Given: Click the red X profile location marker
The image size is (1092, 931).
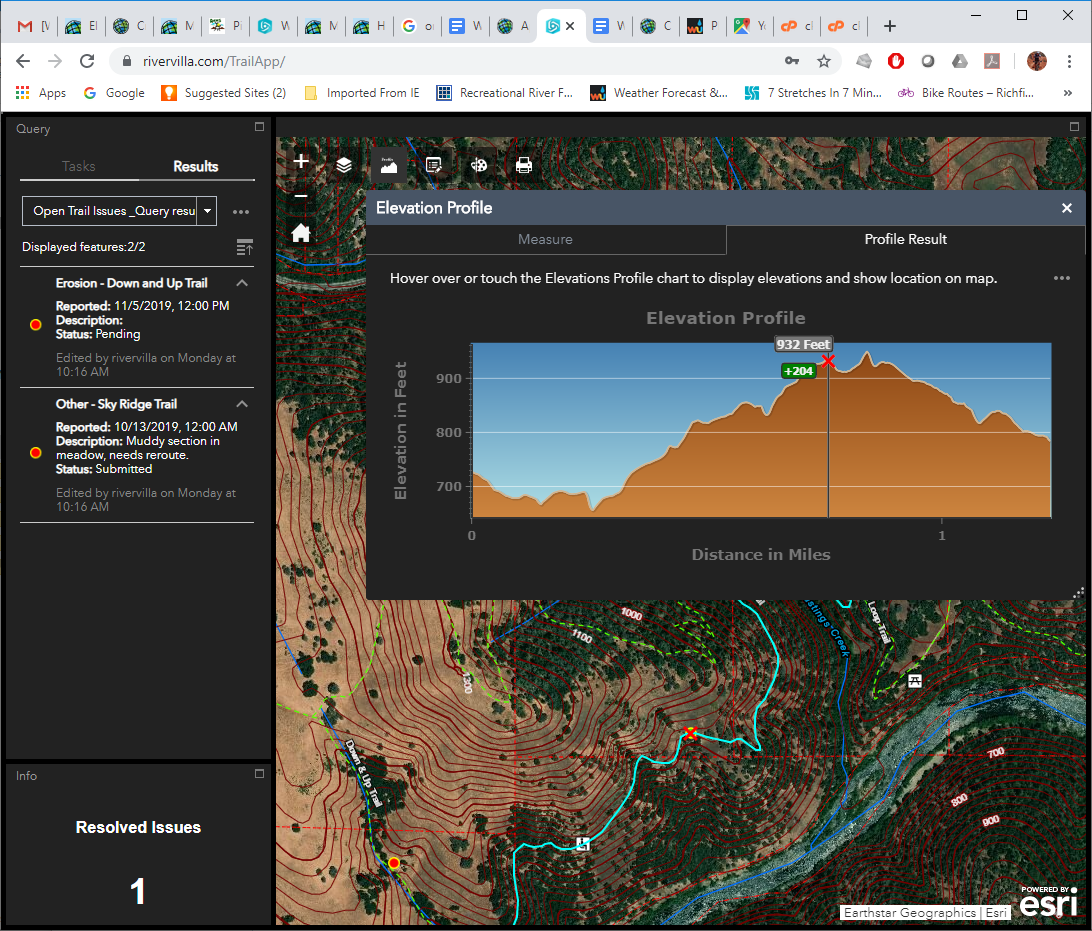Looking at the screenshot, I should click(x=828, y=362).
